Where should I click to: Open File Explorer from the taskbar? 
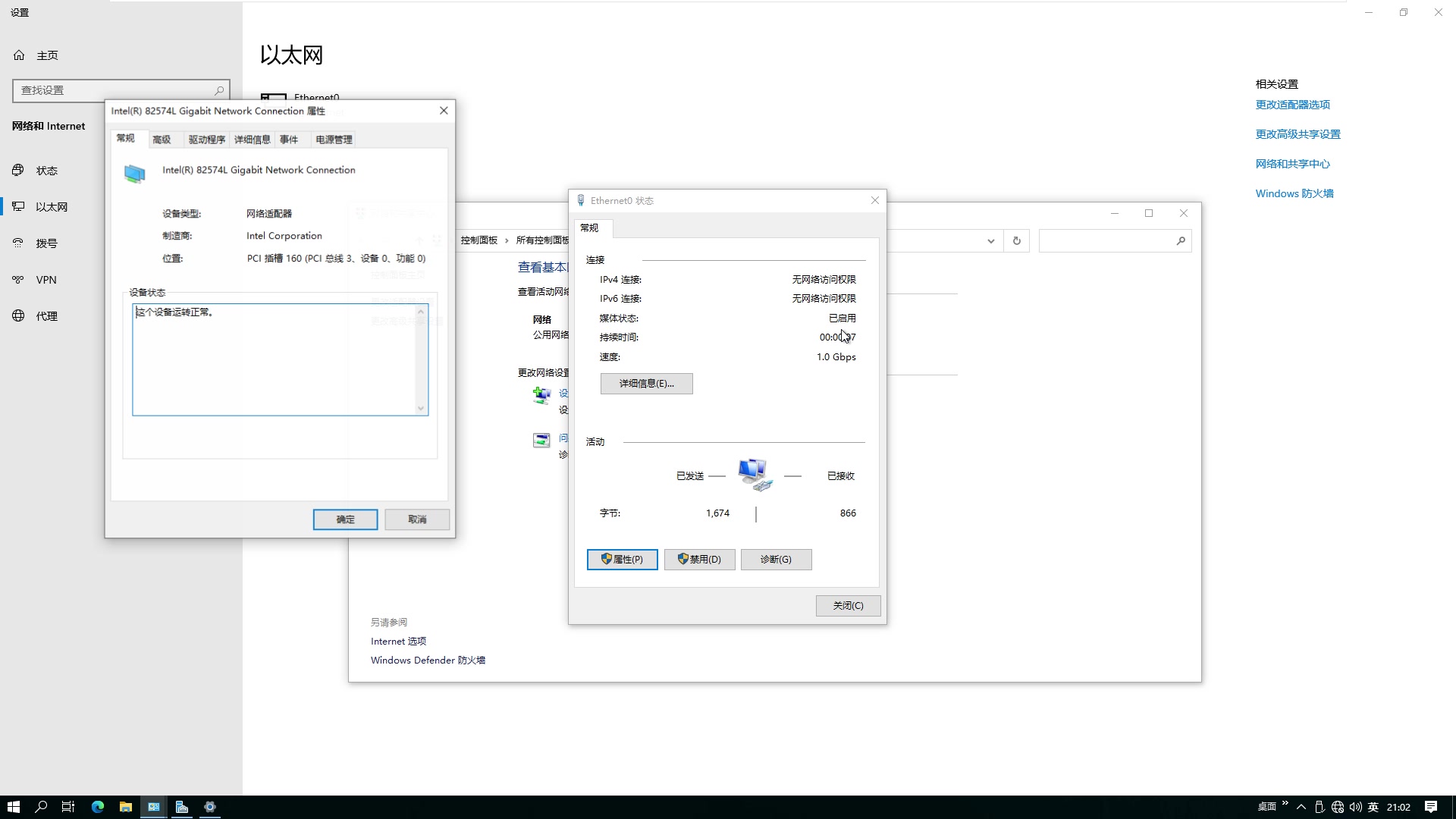[126, 807]
